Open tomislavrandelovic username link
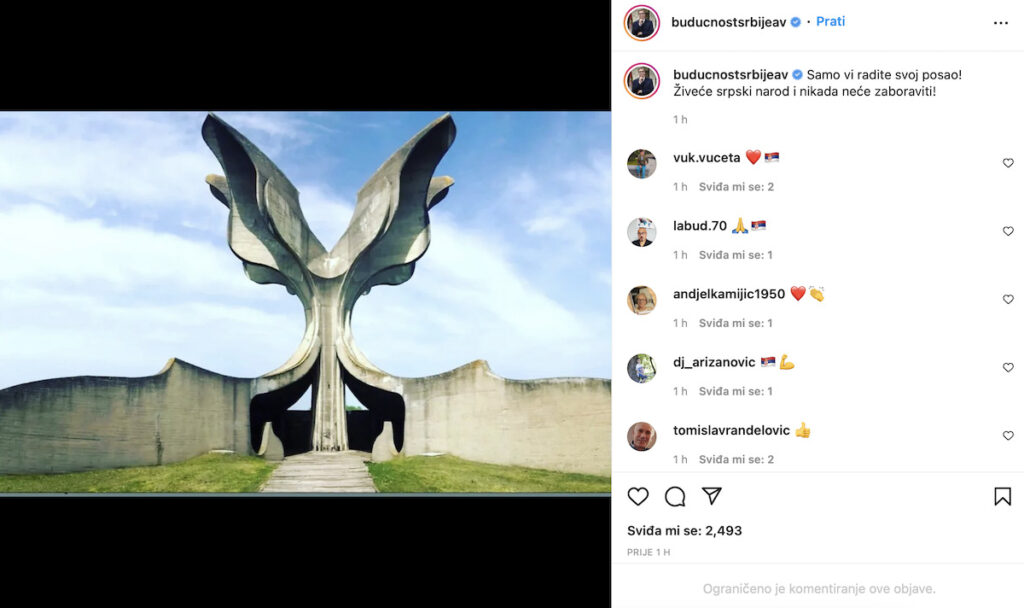The image size is (1024, 608). point(731,430)
